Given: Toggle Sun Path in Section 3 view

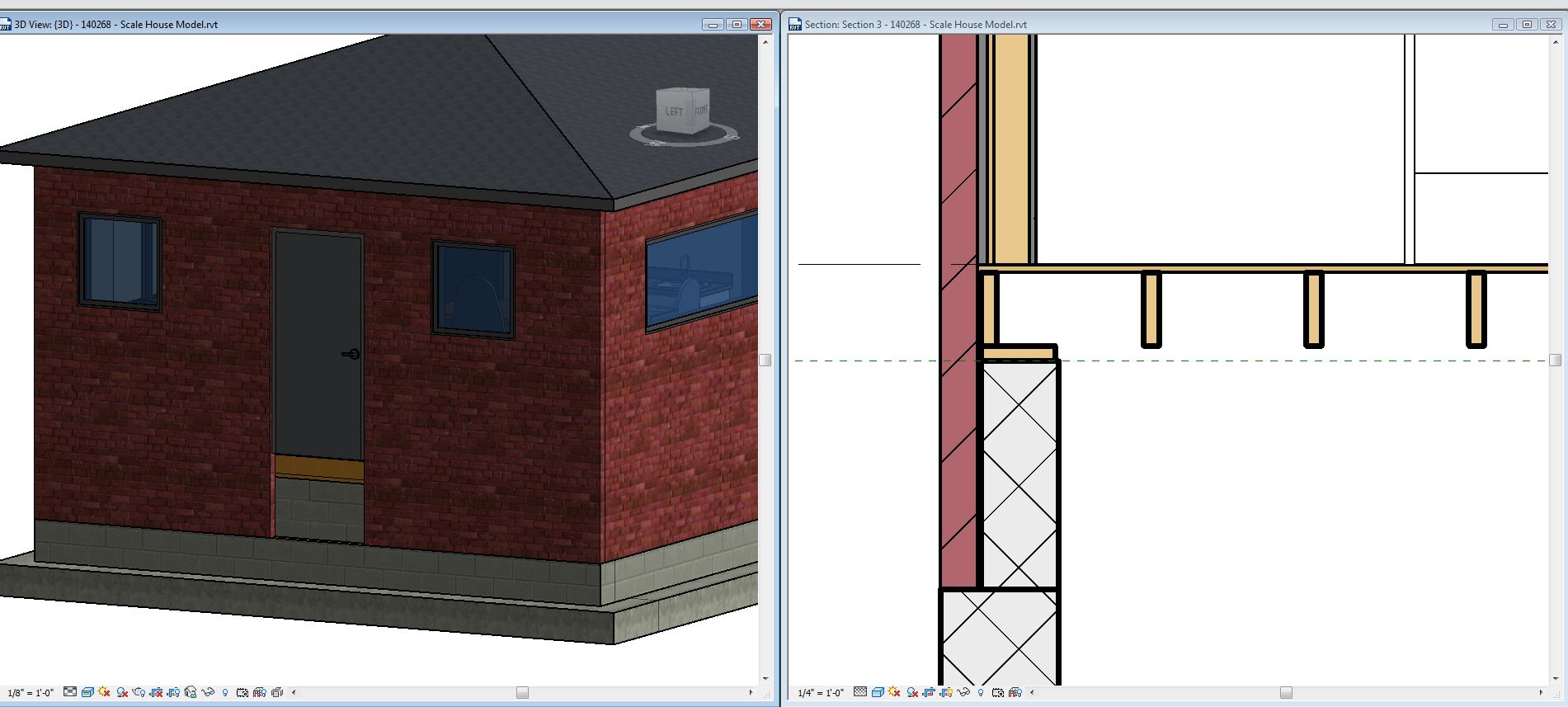Looking at the screenshot, I should click(x=894, y=692).
